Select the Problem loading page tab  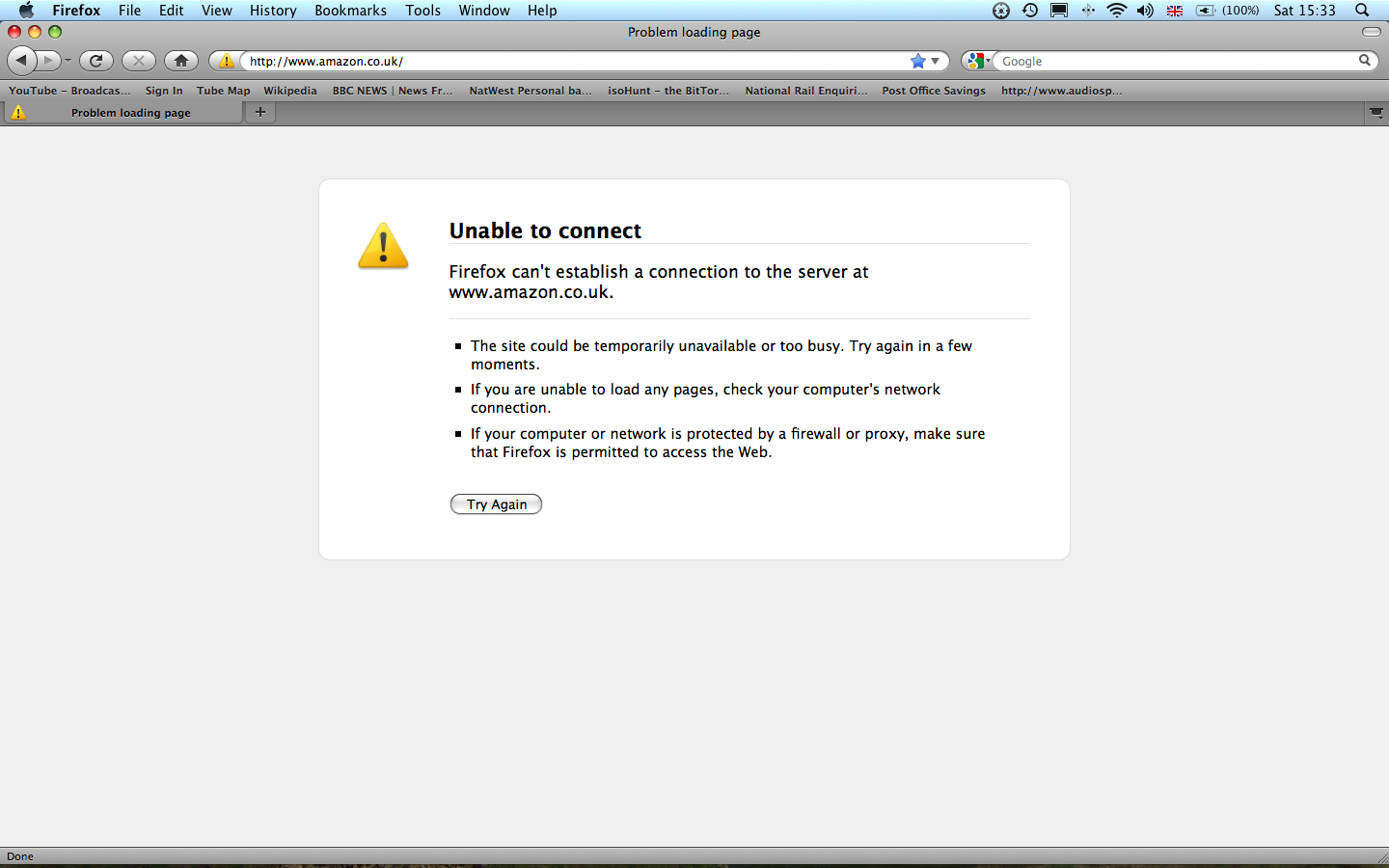click(122, 113)
